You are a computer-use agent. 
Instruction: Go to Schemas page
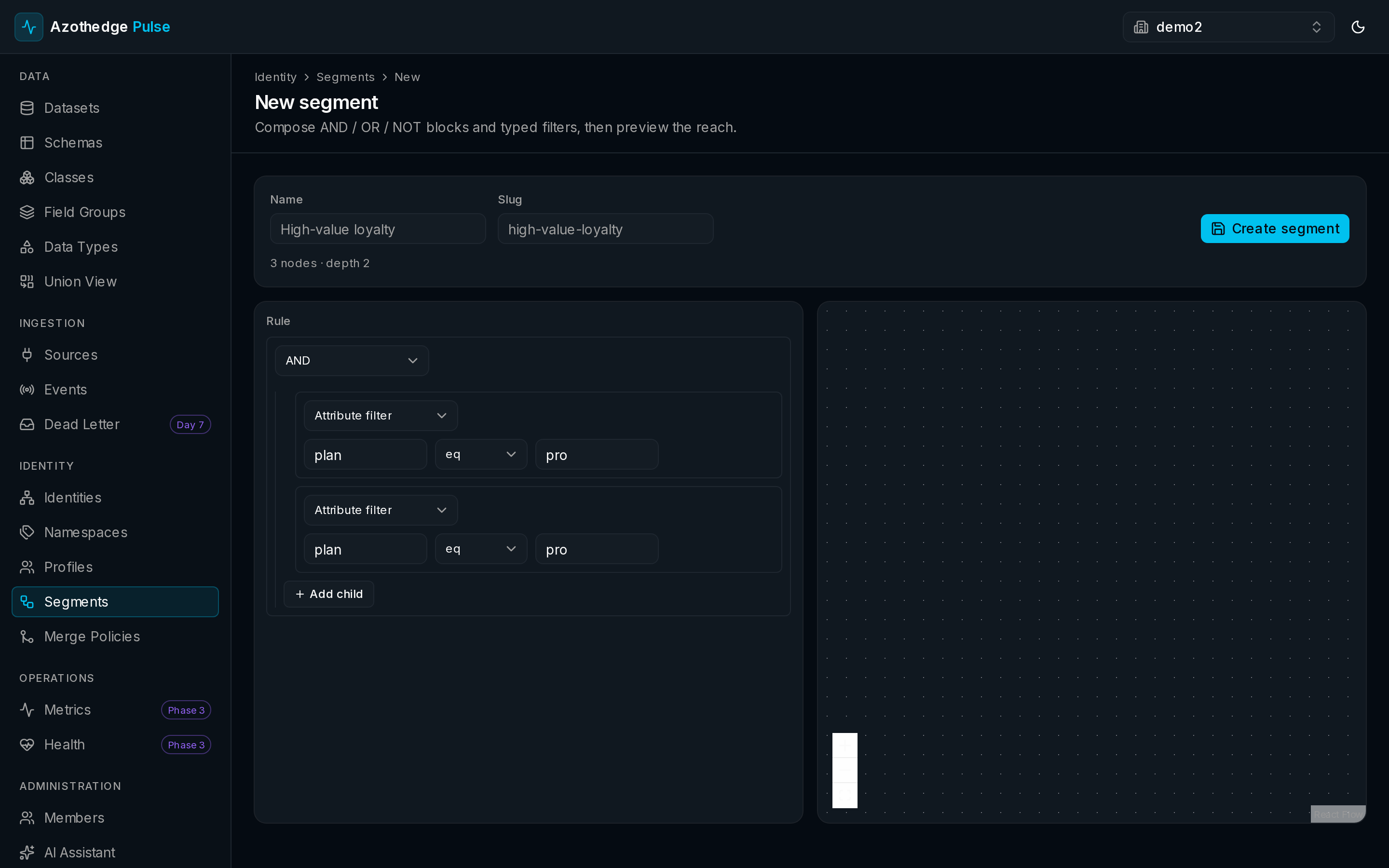coord(115,143)
